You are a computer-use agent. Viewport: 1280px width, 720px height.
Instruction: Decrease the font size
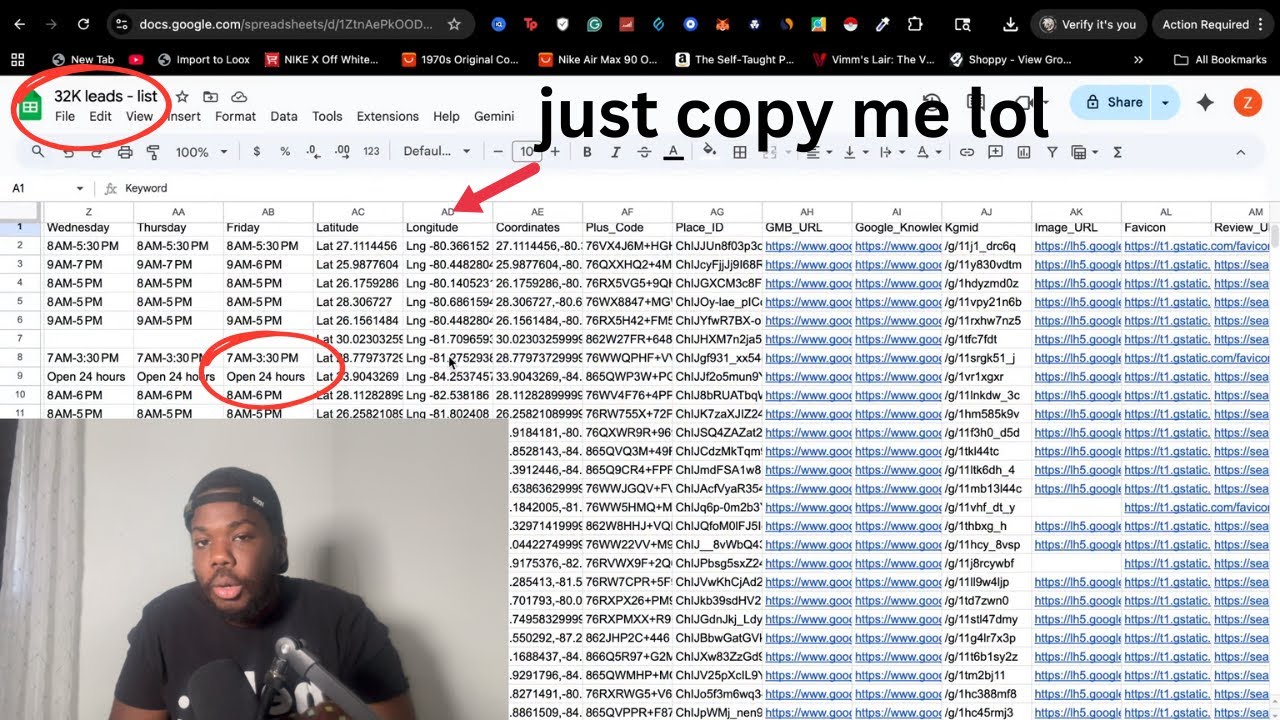498,152
